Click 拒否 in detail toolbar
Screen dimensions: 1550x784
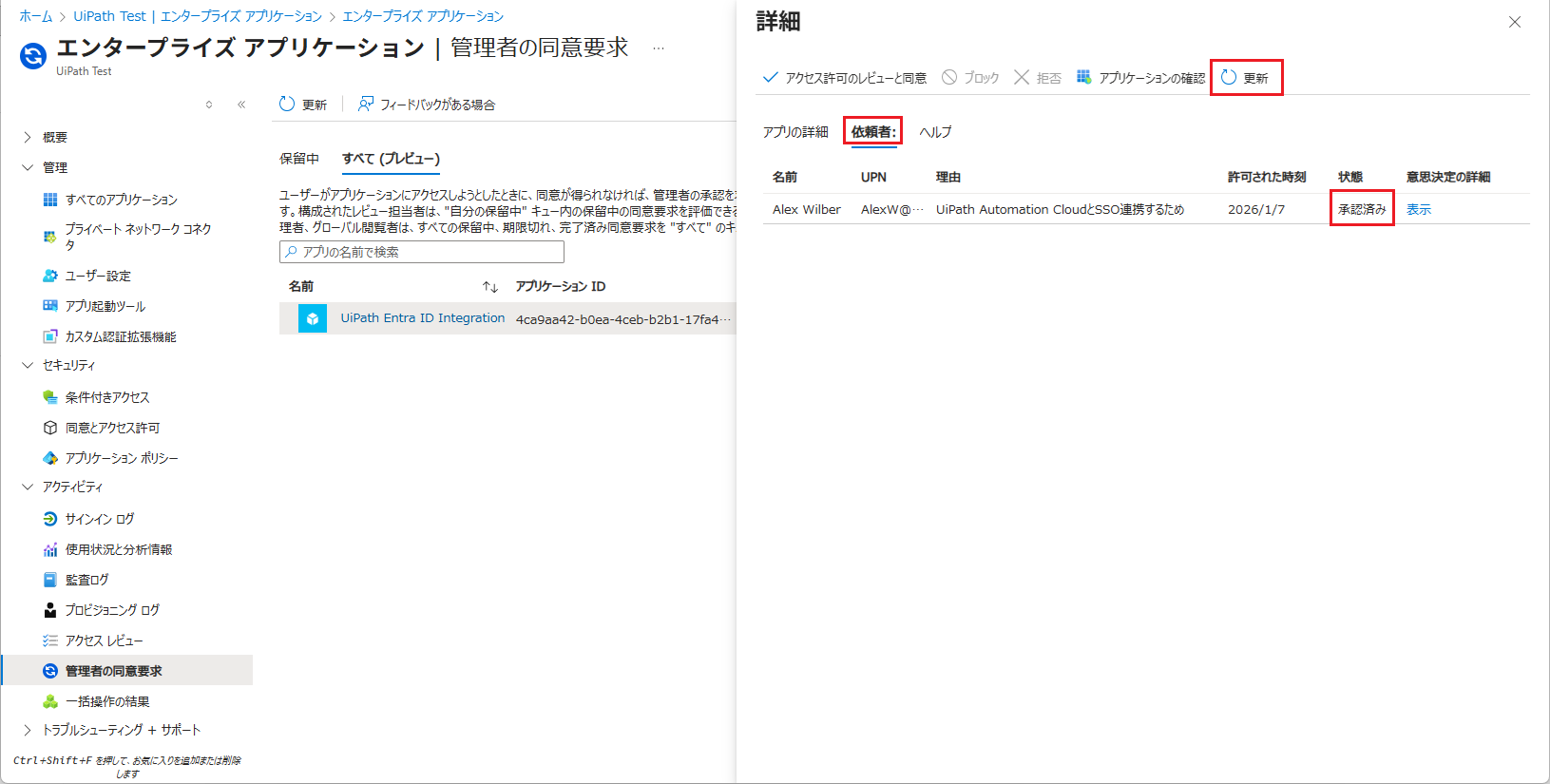[x=1038, y=78]
